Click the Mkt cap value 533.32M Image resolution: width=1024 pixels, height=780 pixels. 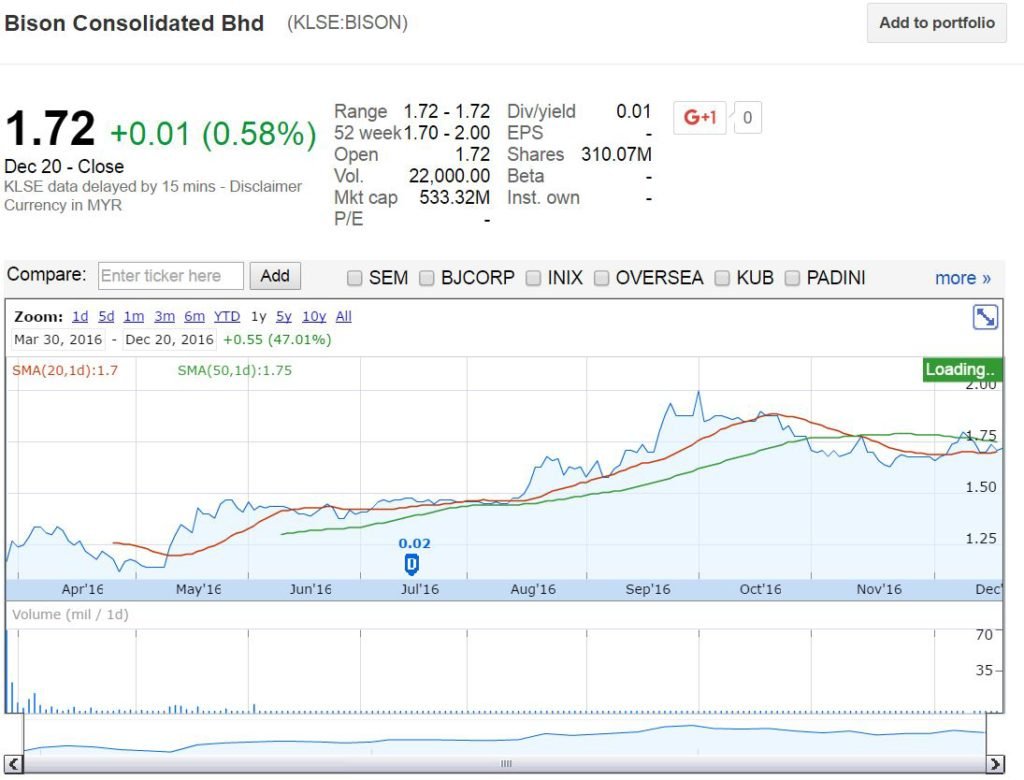455,197
